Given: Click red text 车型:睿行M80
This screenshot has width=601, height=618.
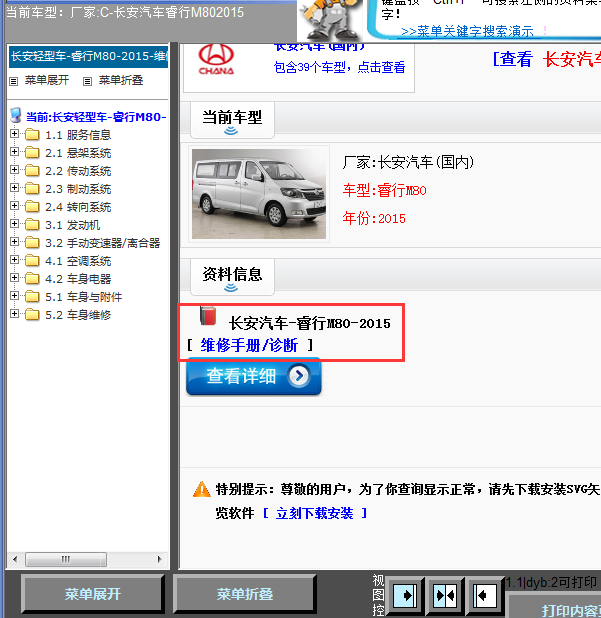Looking at the screenshot, I should [x=384, y=190].
